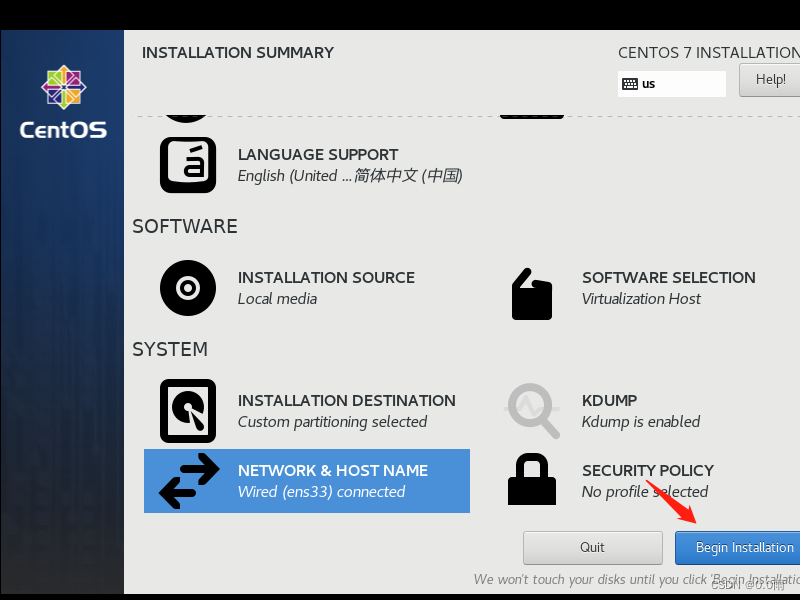Click the Virtualization Host status text

[641, 298]
